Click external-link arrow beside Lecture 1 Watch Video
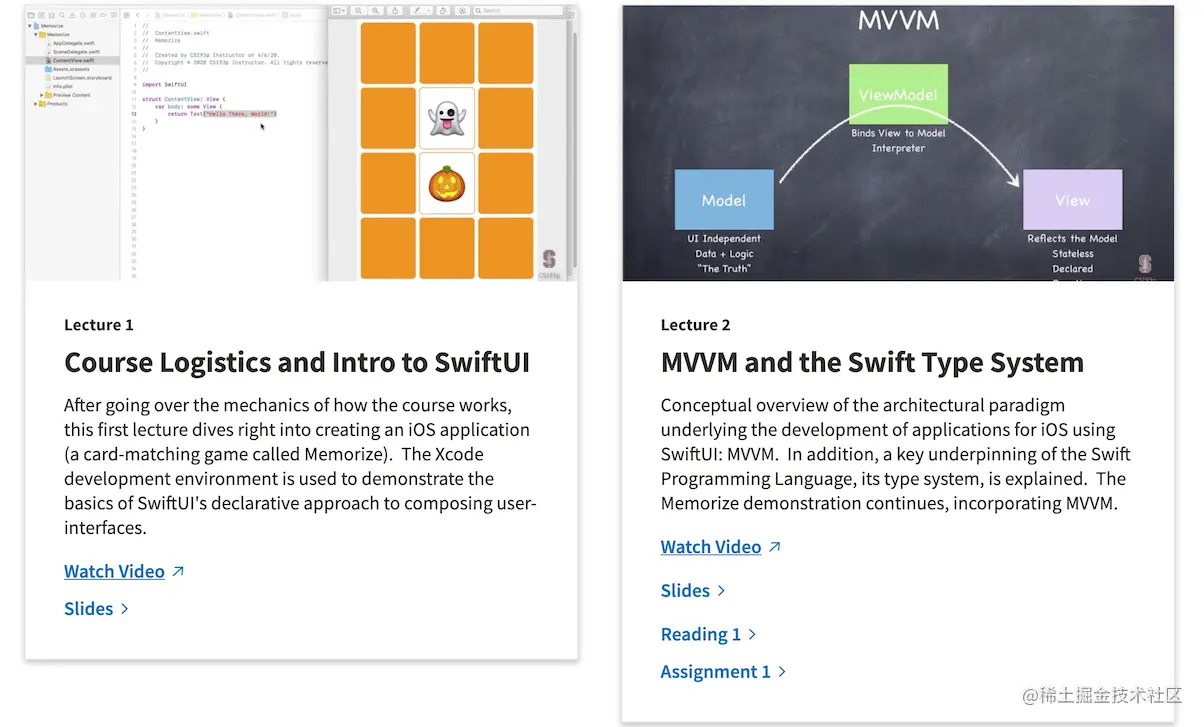The width and height of the screenshot is (1204, 727). point(178,571)
